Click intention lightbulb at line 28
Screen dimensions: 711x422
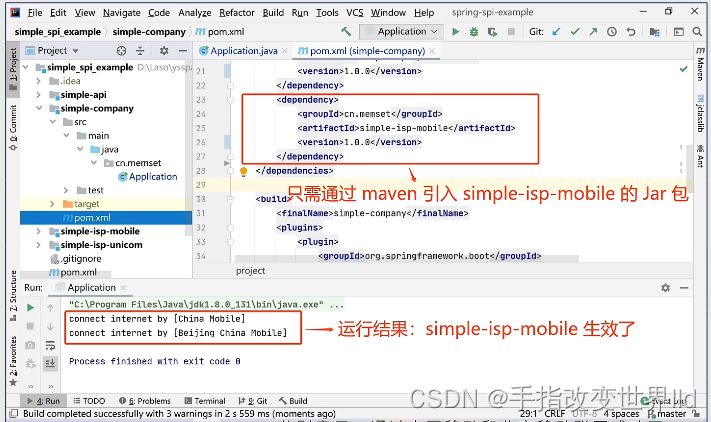pyautogui.click(x=243, y=171)
